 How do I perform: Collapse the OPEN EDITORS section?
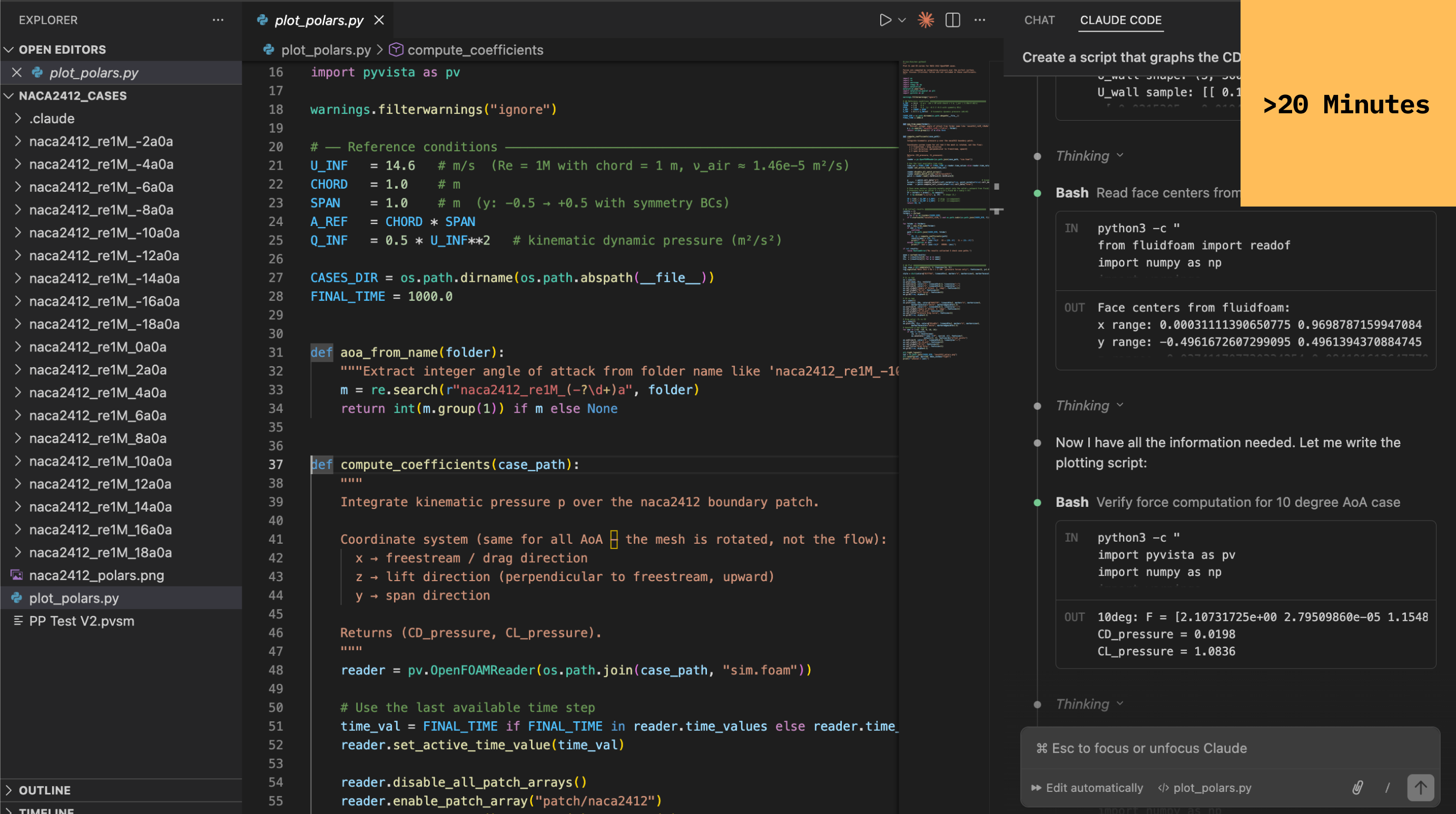pos(62,50)
